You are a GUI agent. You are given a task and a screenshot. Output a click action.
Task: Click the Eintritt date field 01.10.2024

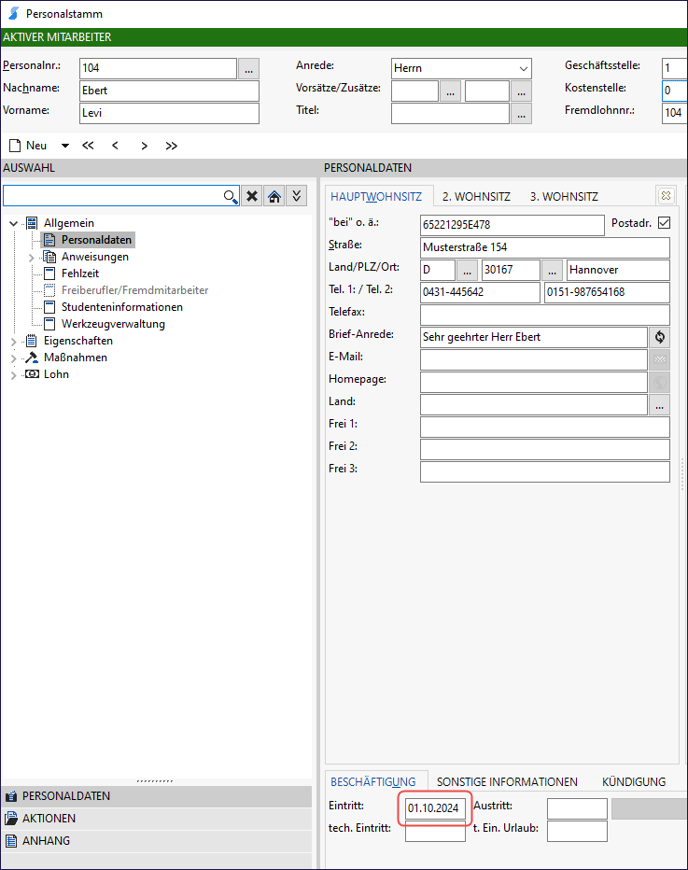click(435, 808)
